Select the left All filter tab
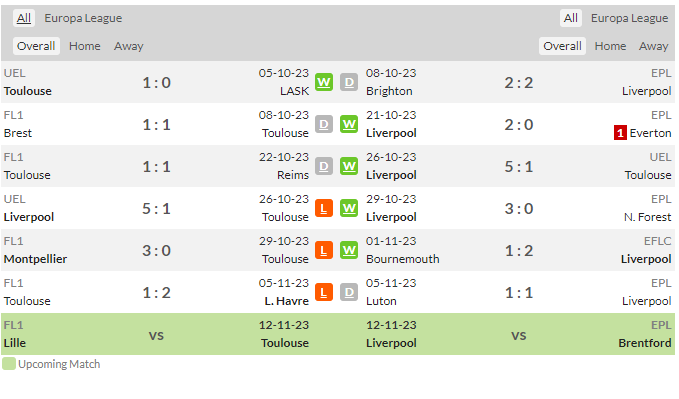Screen dimensions: 679x399 pyautogui.click(x=24, y=18)
